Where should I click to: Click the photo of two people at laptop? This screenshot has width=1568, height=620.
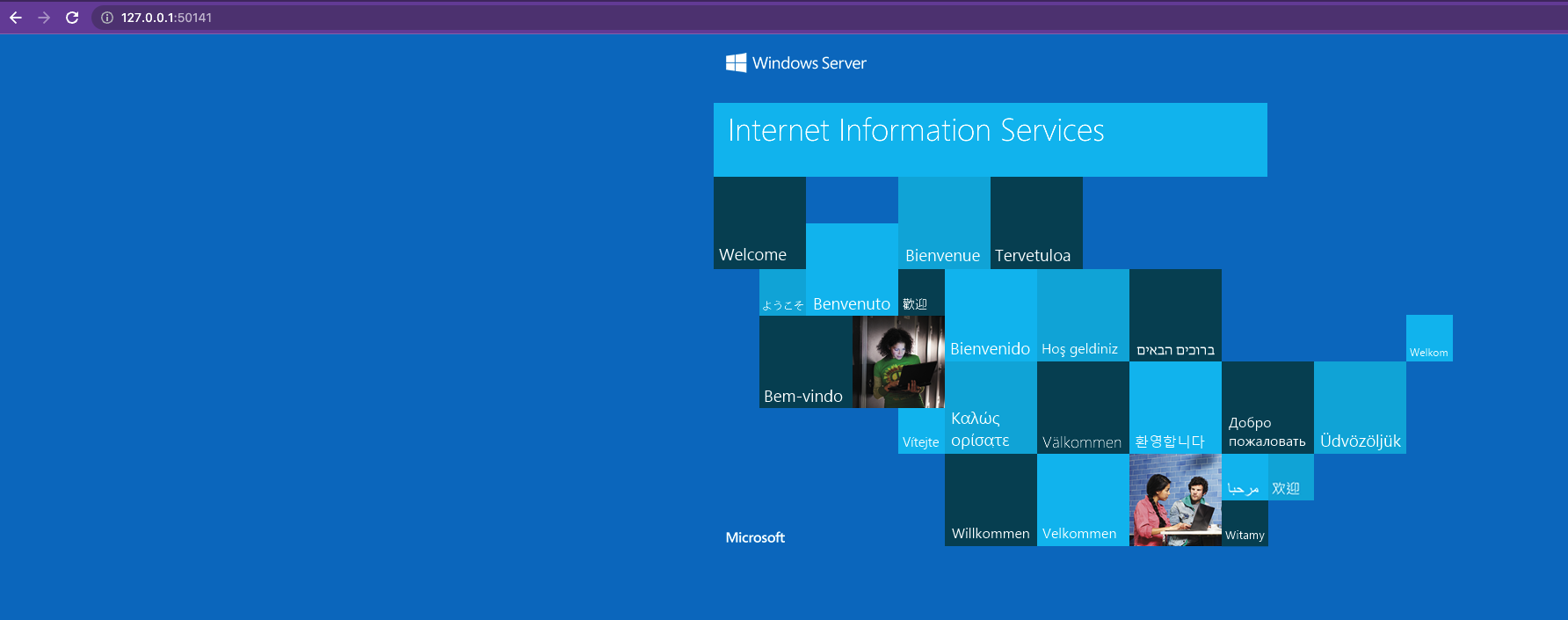click(1175, 500)
